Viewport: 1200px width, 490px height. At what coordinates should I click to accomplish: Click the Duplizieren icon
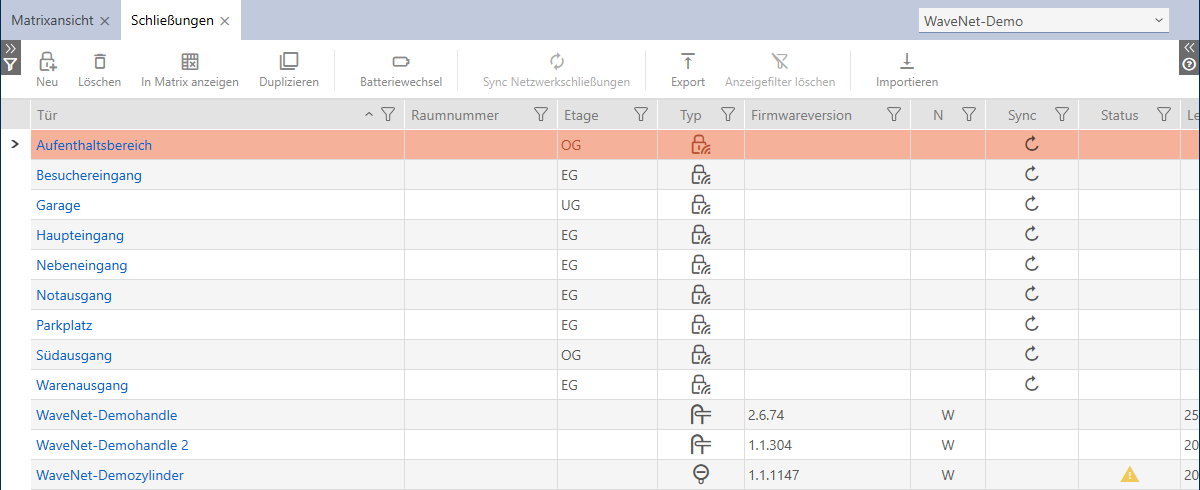click(x=288, y=62)
